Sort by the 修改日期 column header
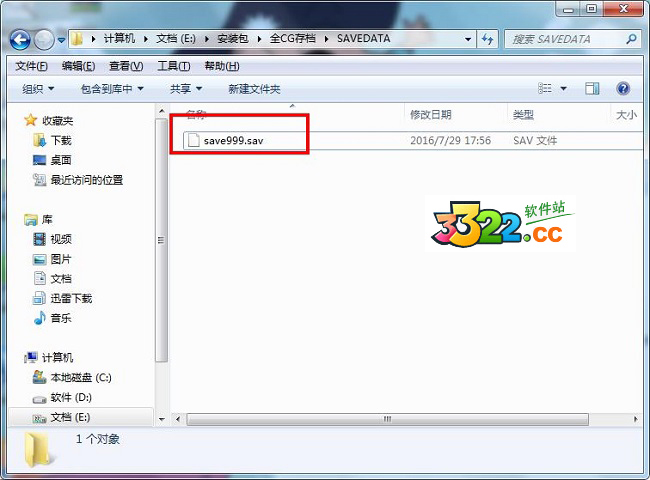 (x=431, y=115)
